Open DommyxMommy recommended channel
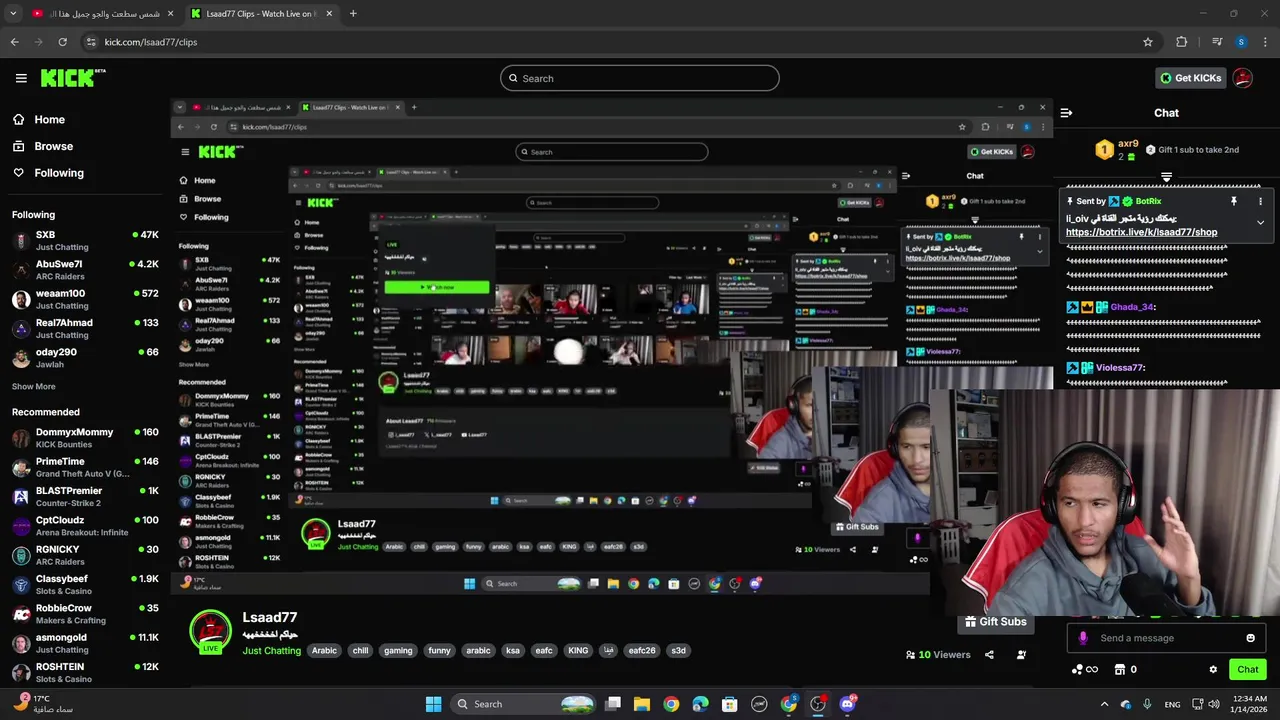 click(85, 438)
